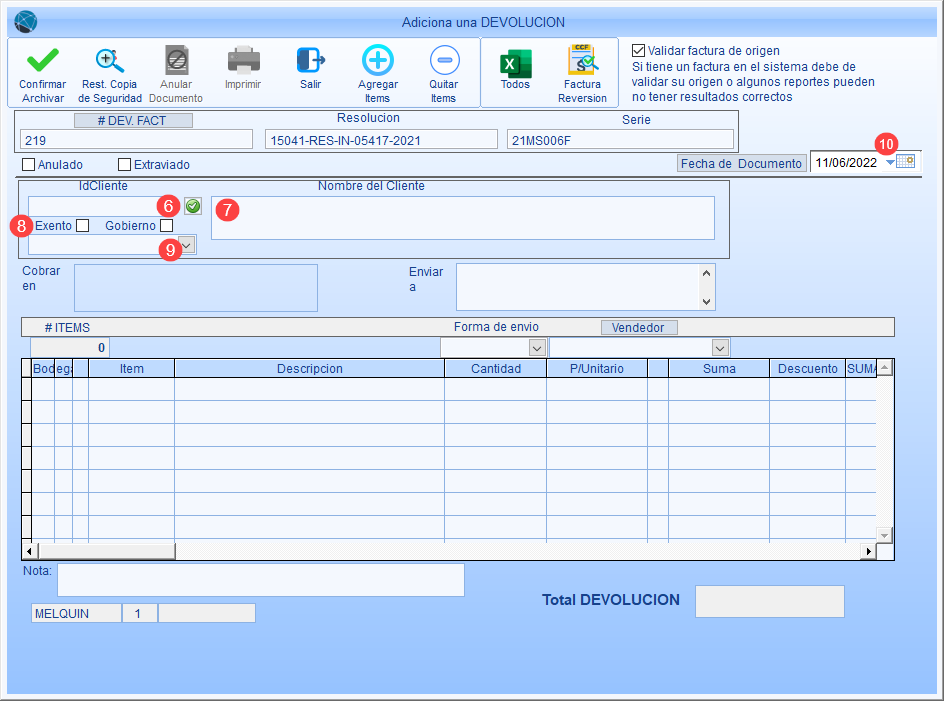The width and height of the screenshot is (944, 701).
Task: Click the Vendedor button
Action: (639, 328)
